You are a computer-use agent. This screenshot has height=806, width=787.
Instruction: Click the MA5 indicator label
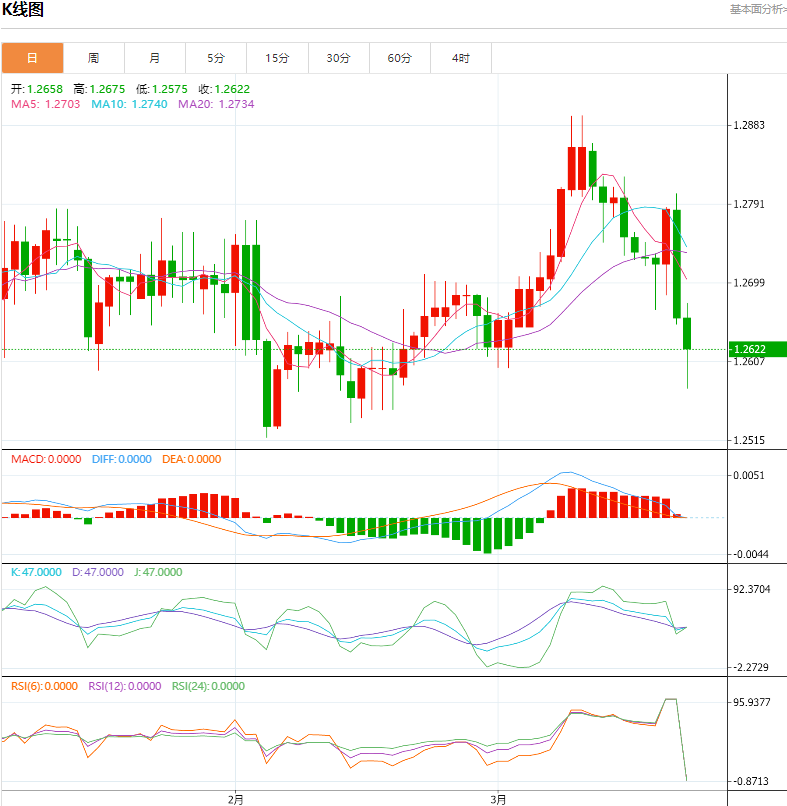point(46,104)
